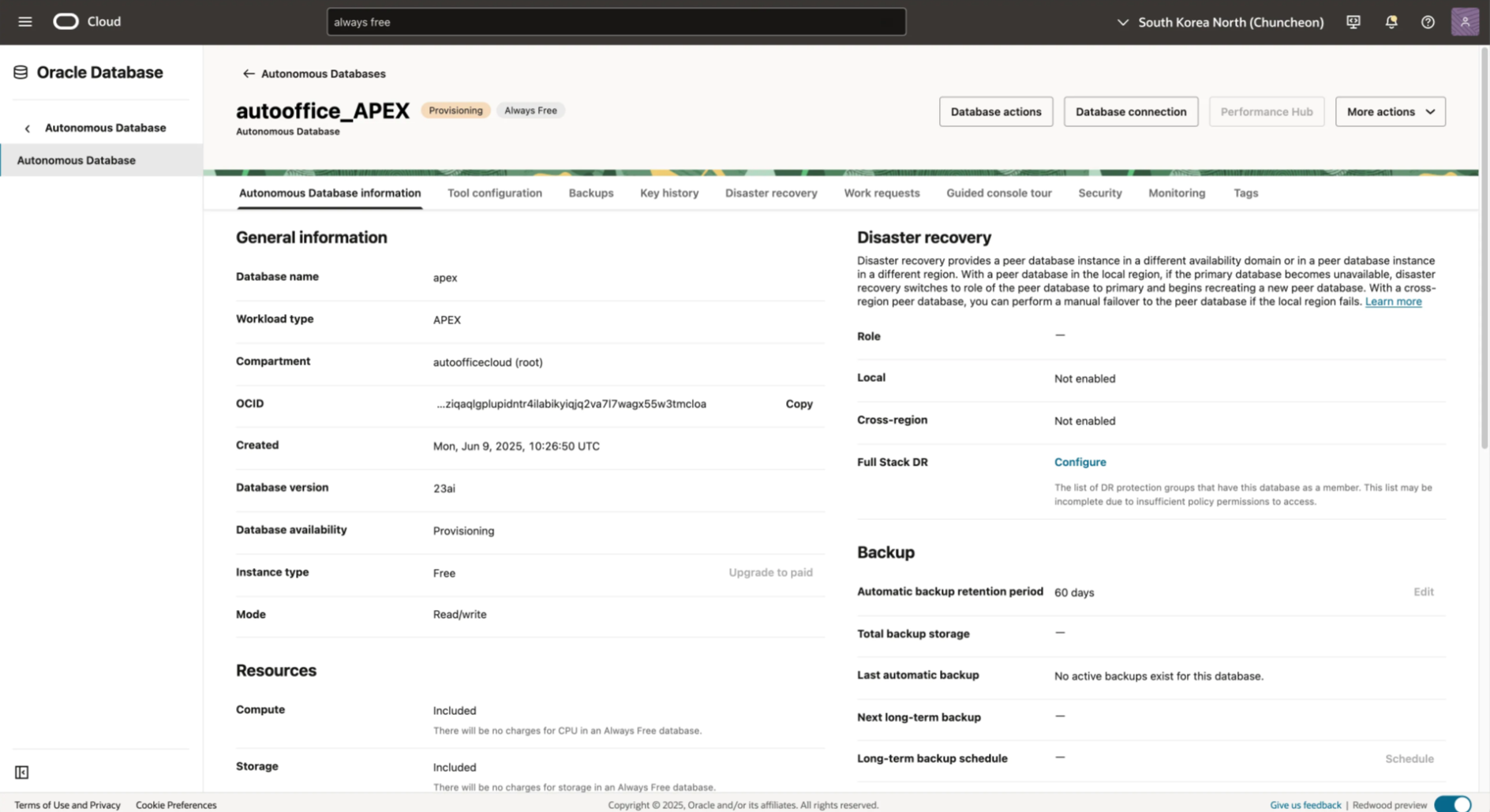Image resolution: width=1490 pixels, height=812 pixels.
Task: Click the back arrow beside Autonomous Databases
Action: 249,73
